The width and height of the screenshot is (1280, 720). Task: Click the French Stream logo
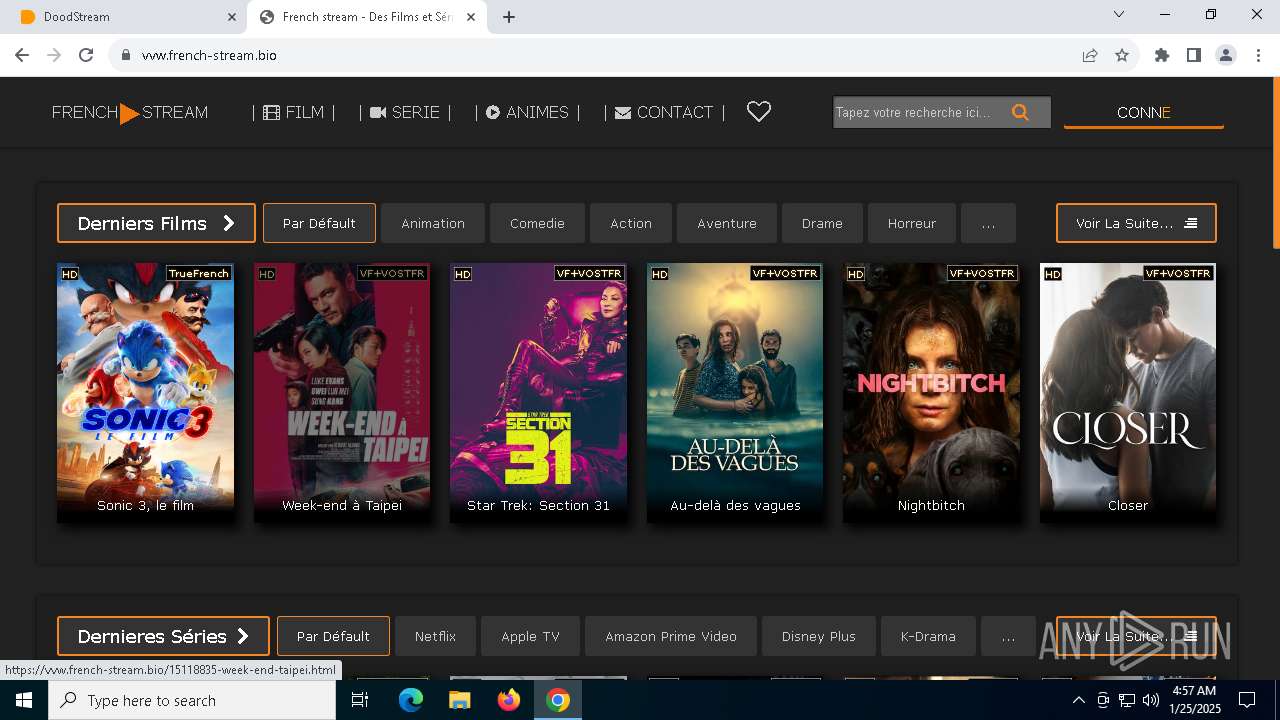130,113
